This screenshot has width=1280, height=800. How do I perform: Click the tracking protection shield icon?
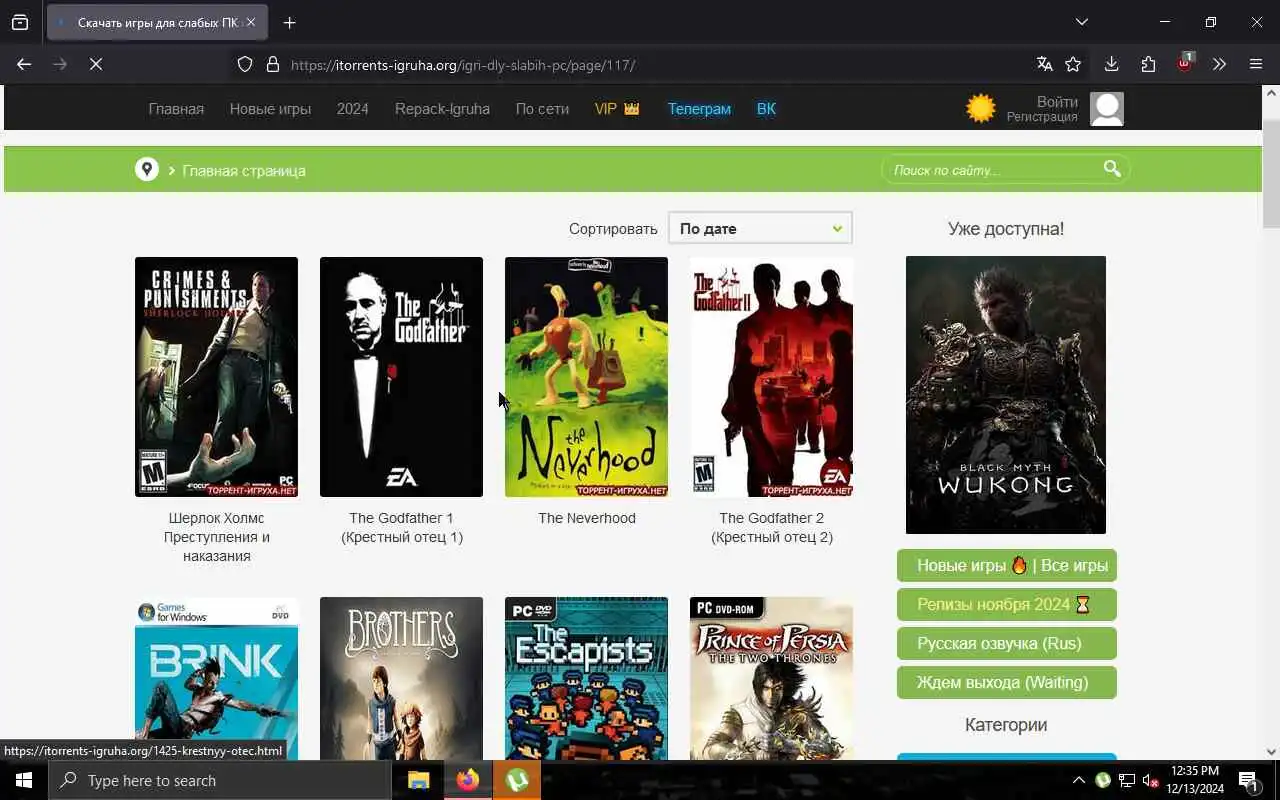coord(245,65)
